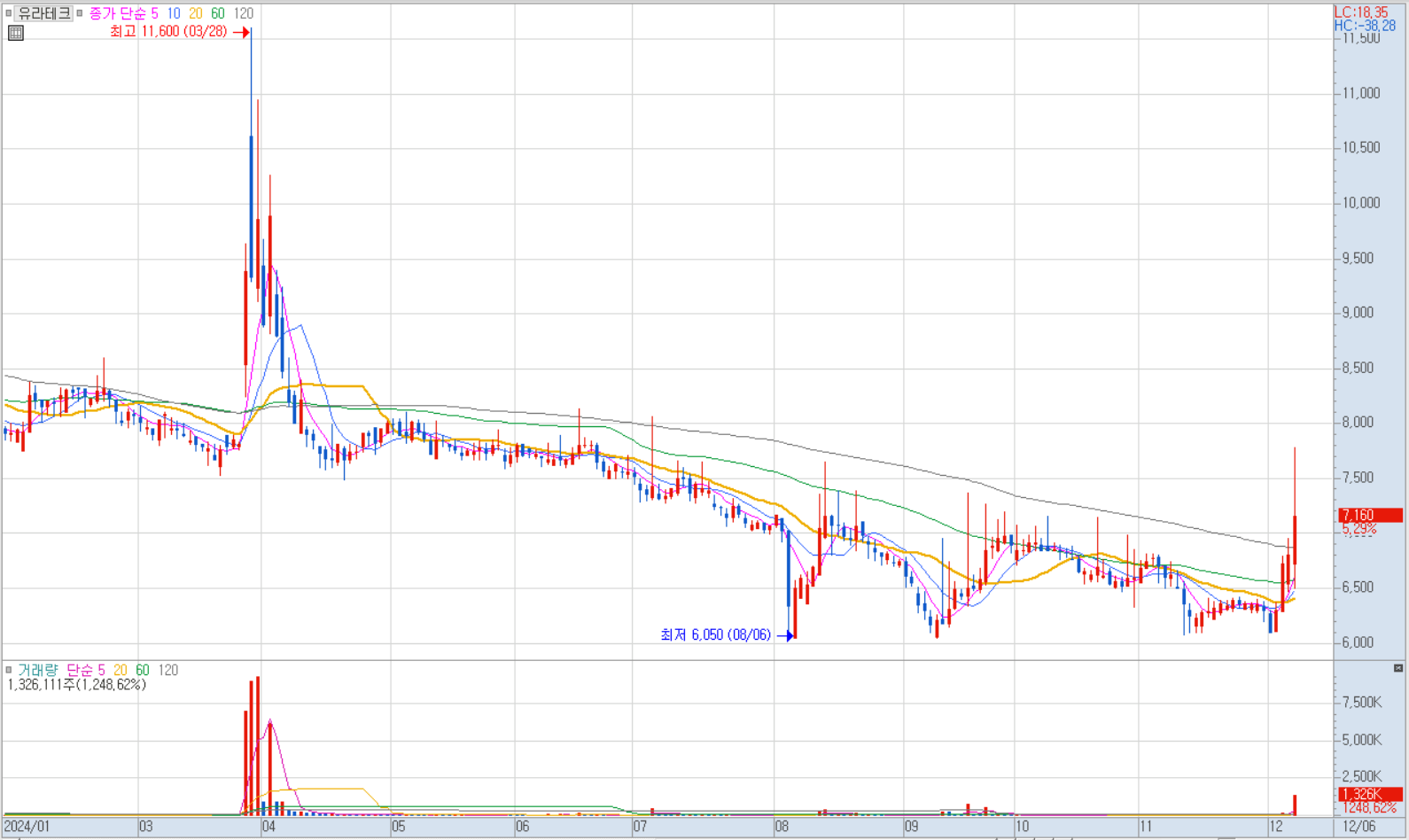The image size is (1409, 840).
Task: Select the blue 10-day MA label
Action: coord(174,13)
